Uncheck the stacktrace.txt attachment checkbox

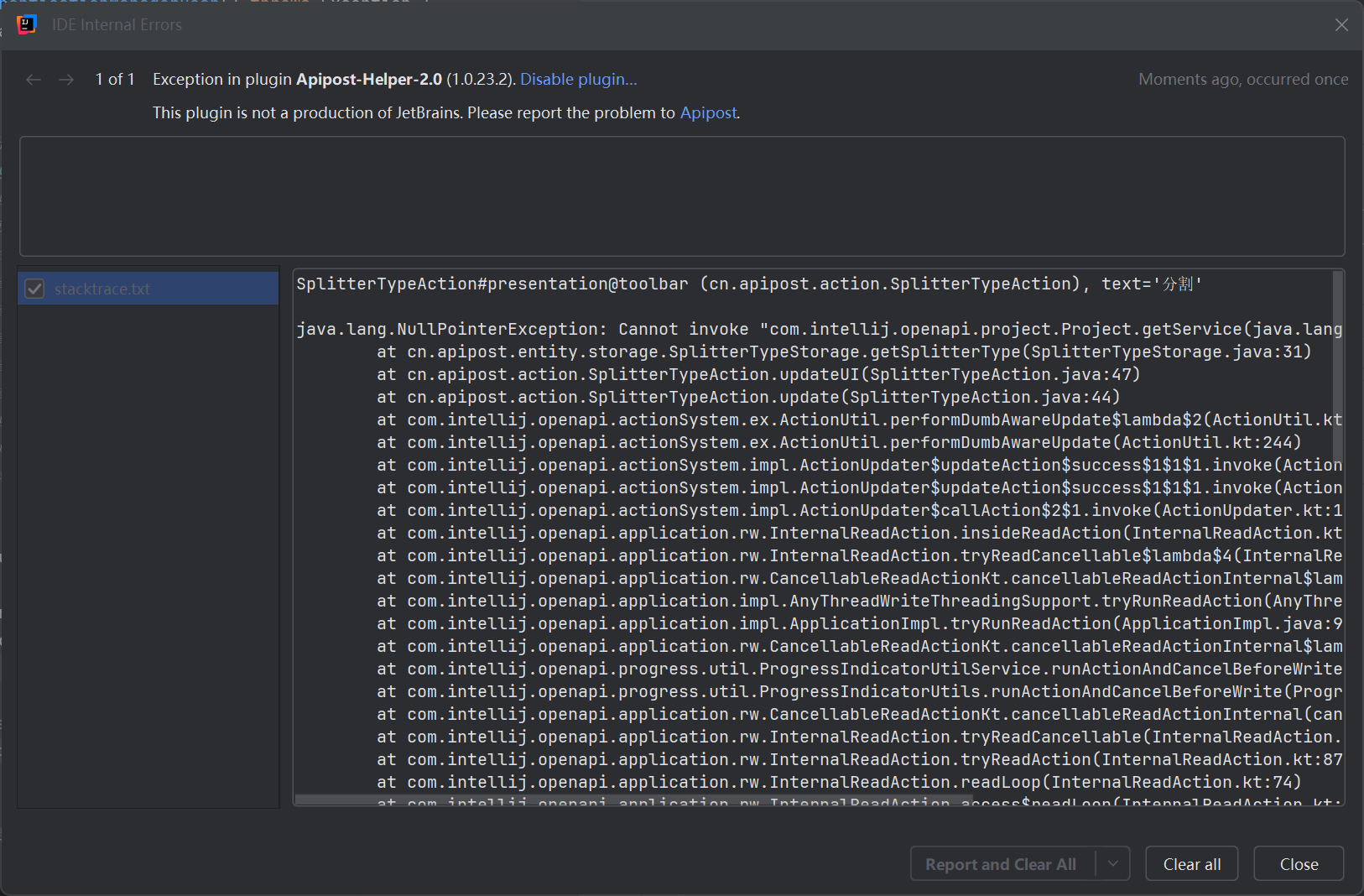[x=34, y=289]
